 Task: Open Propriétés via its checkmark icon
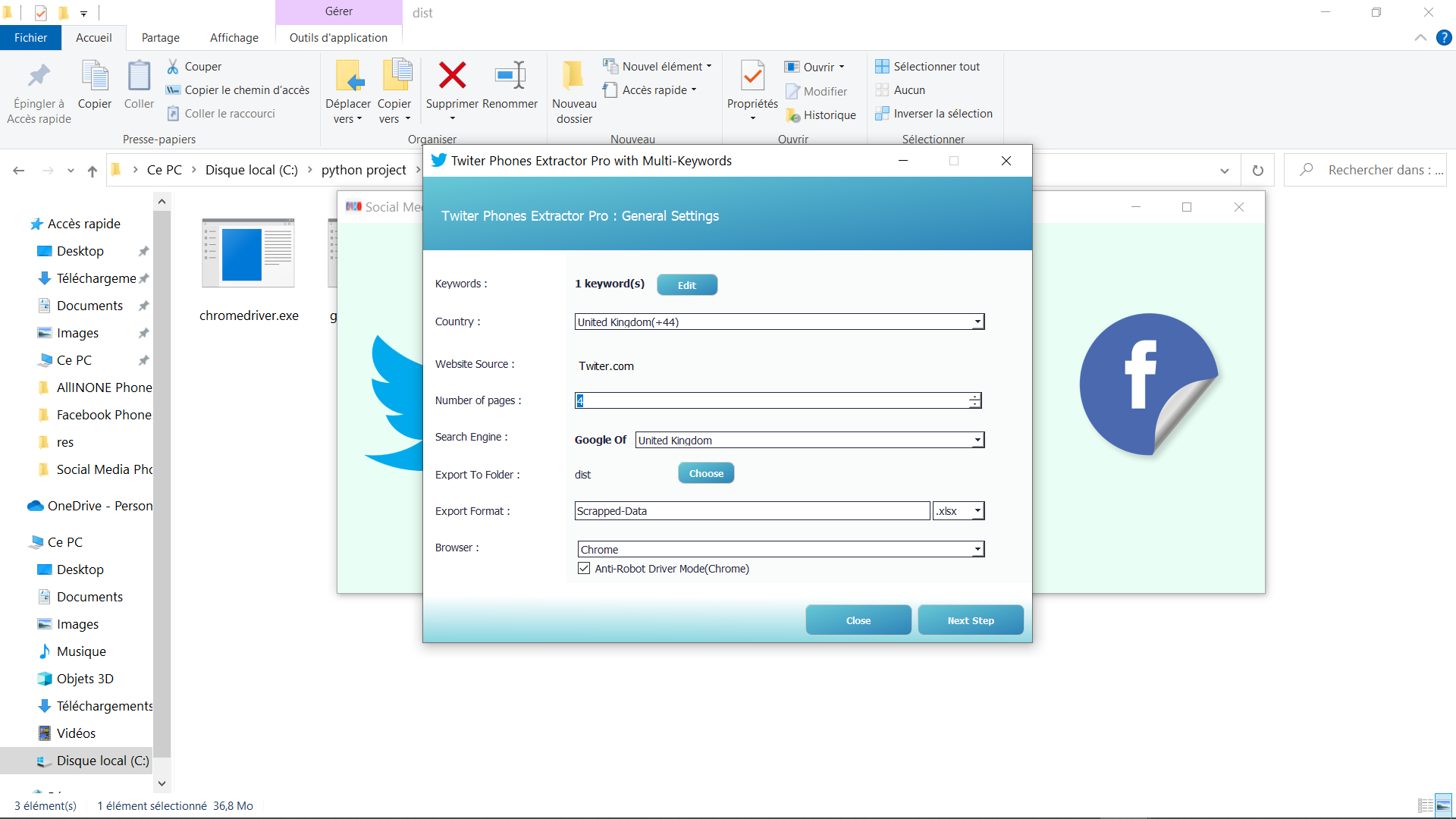(752, 76)
